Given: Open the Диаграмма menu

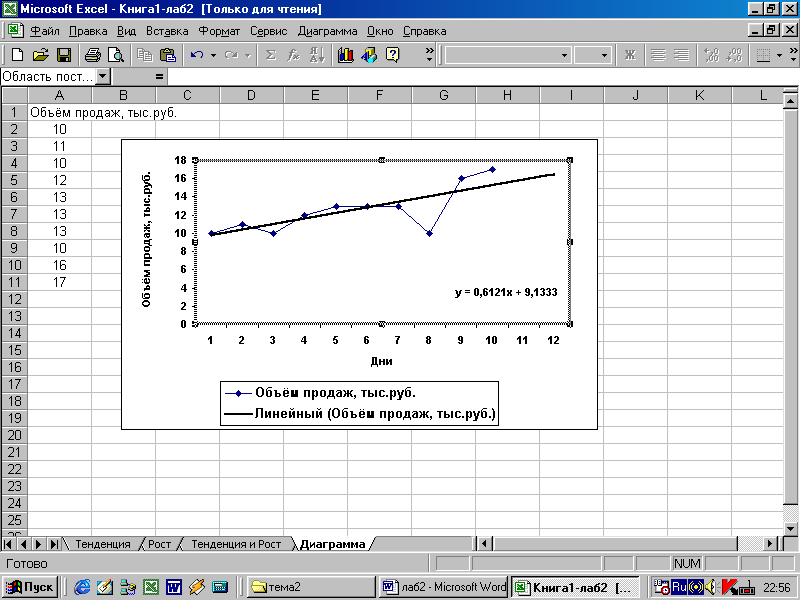Looking at the screenshot, I should click(328, 31).
